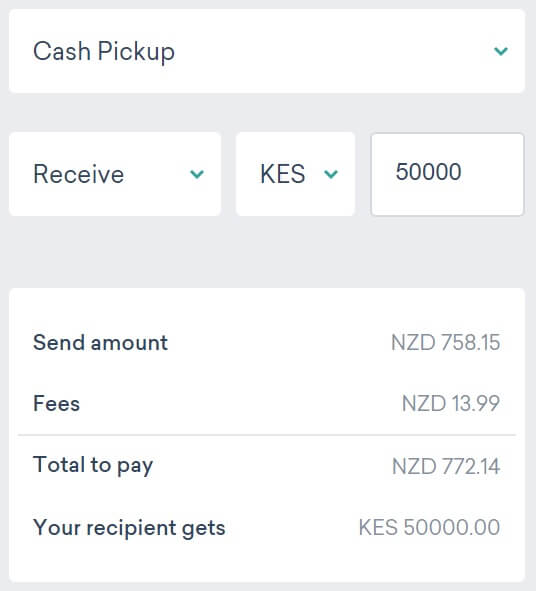Select the KES 50000.00 recipient amount

(x=429, y=527)
